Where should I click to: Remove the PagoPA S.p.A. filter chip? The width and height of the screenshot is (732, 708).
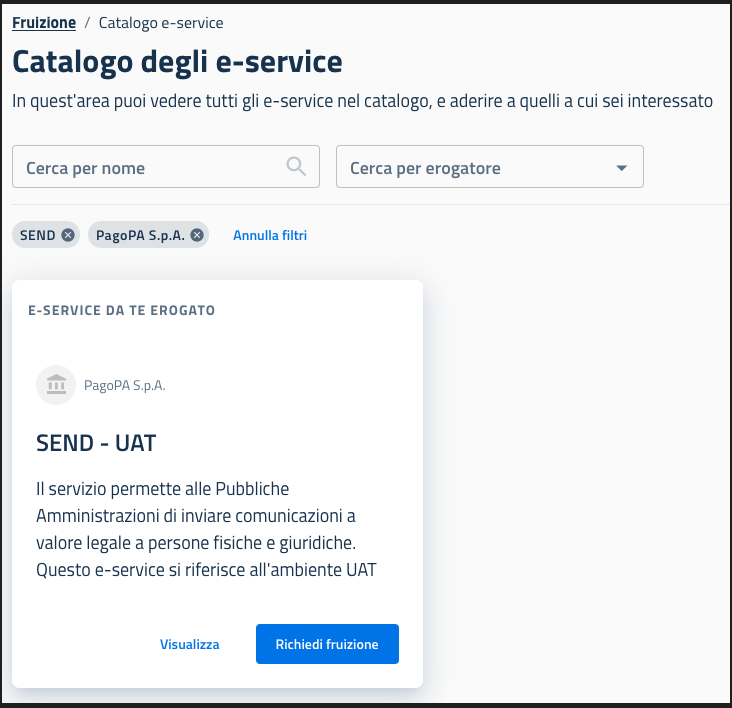(197, 235)
